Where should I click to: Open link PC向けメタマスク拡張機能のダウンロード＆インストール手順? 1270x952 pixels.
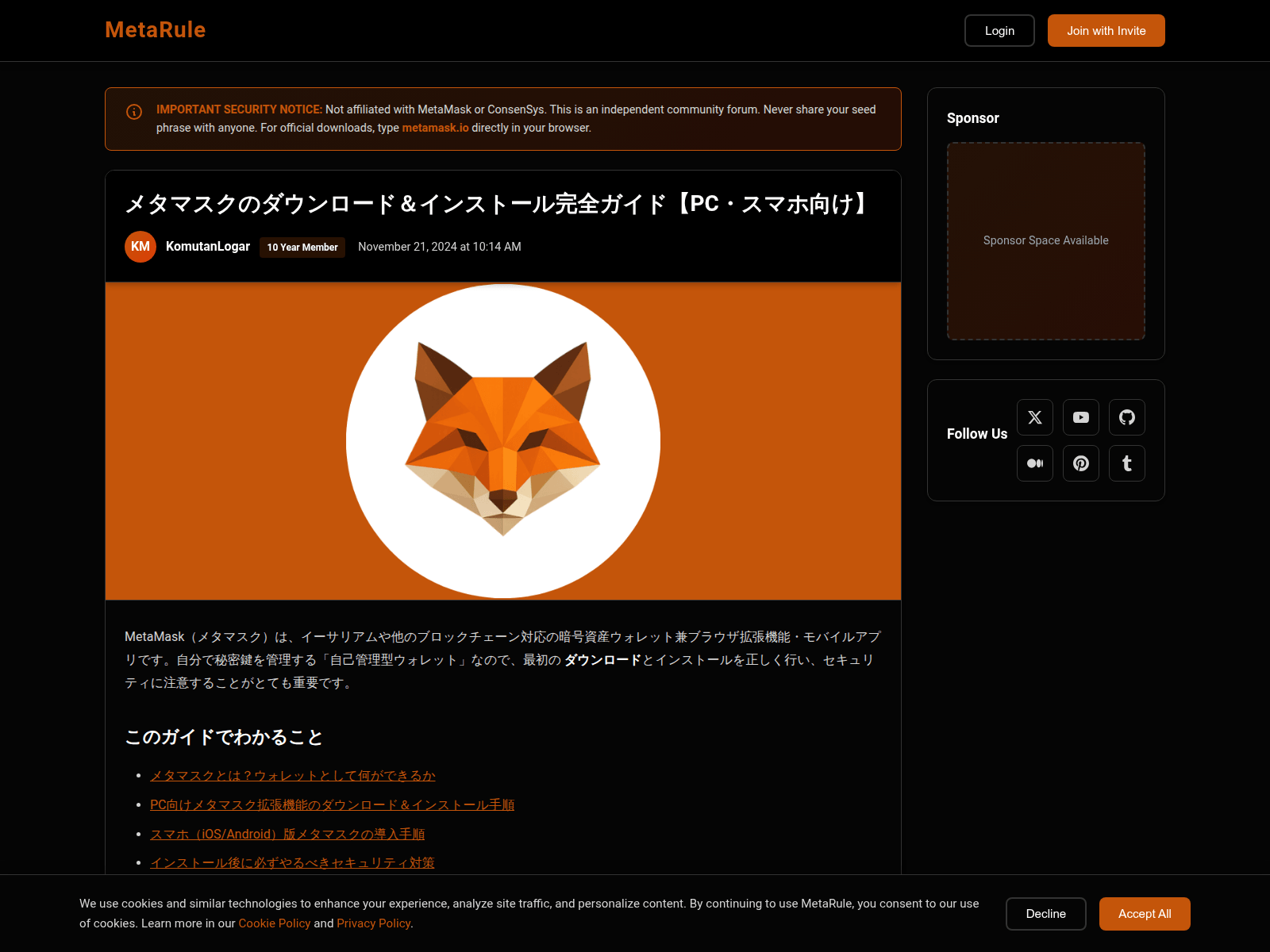coord(332,805)
